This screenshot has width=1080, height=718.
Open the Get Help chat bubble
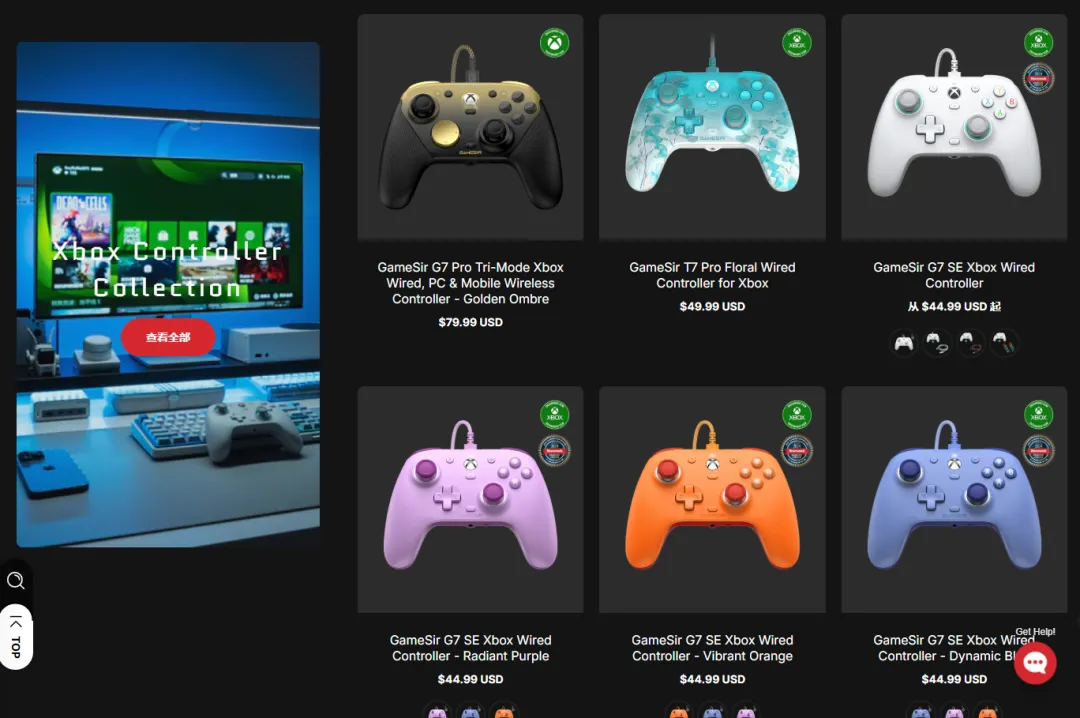[x=1035, y=663]
